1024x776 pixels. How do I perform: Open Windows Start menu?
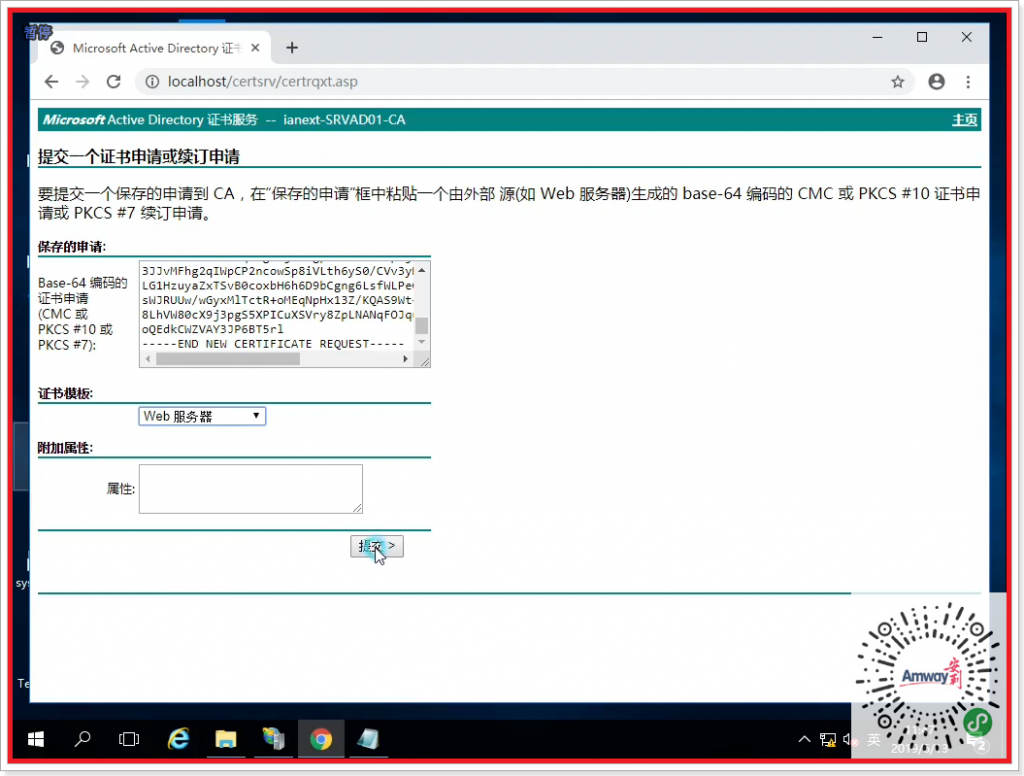[36, 740]
